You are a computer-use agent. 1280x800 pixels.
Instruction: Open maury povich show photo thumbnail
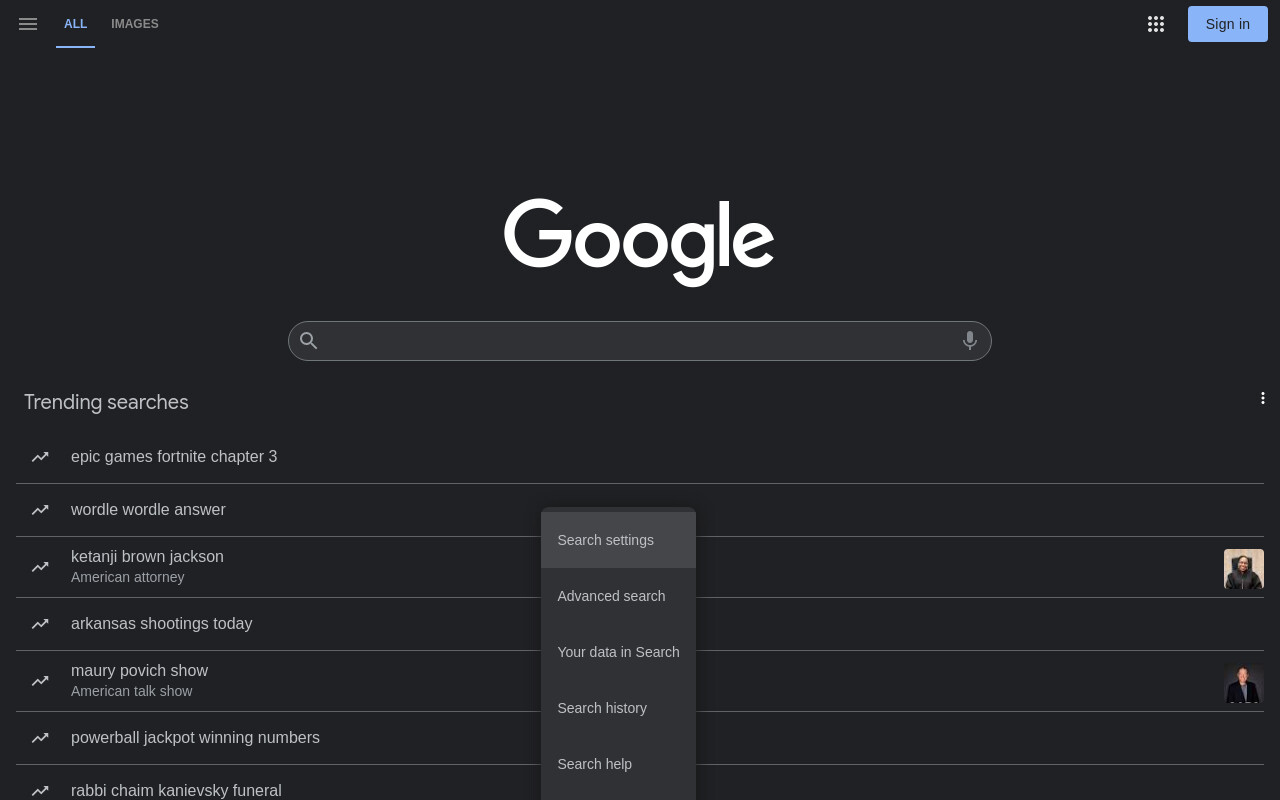[1244, 683]
